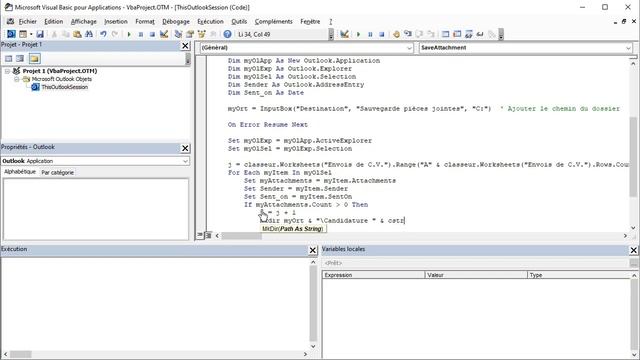Open the Débogage menu

(176, 22)
